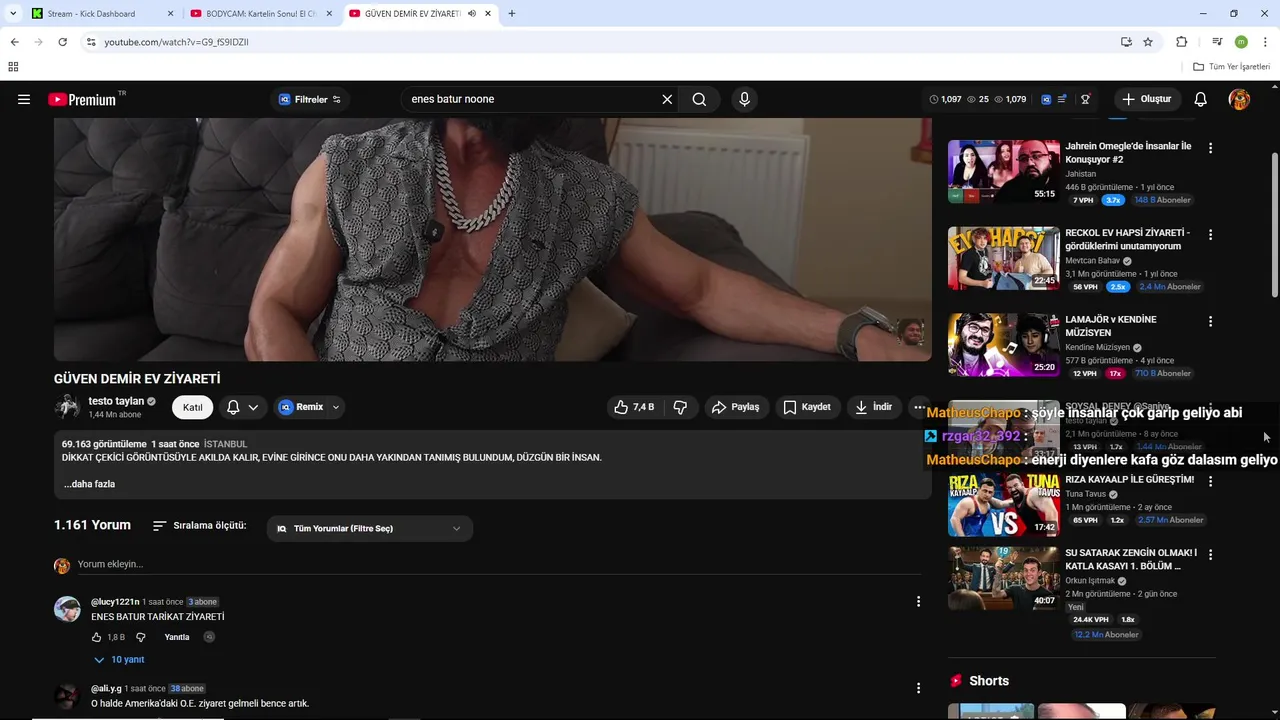Screen dimensions: 1280x720
Task: Clear the search box text
Action: (667, 99)
